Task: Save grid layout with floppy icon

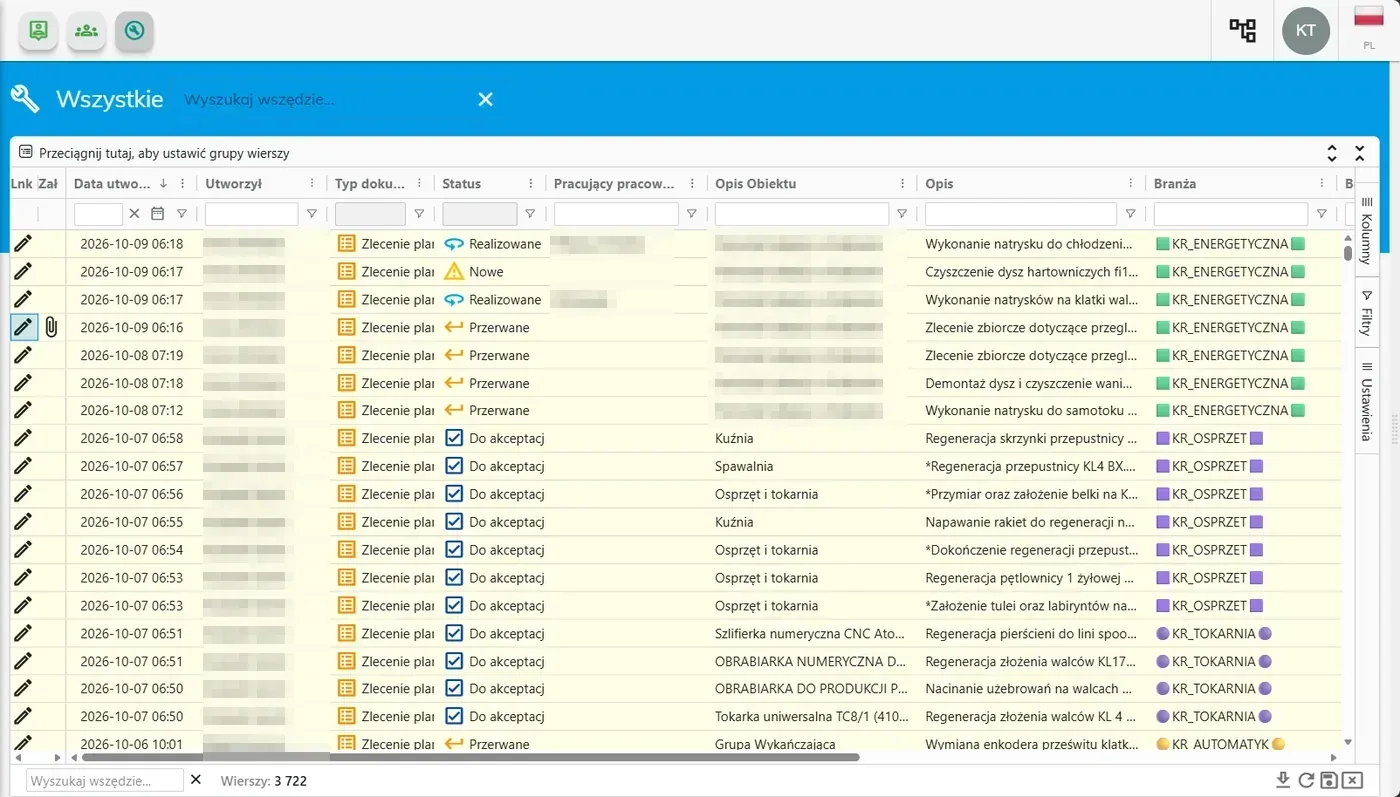Action: [x=1329, y=780]
